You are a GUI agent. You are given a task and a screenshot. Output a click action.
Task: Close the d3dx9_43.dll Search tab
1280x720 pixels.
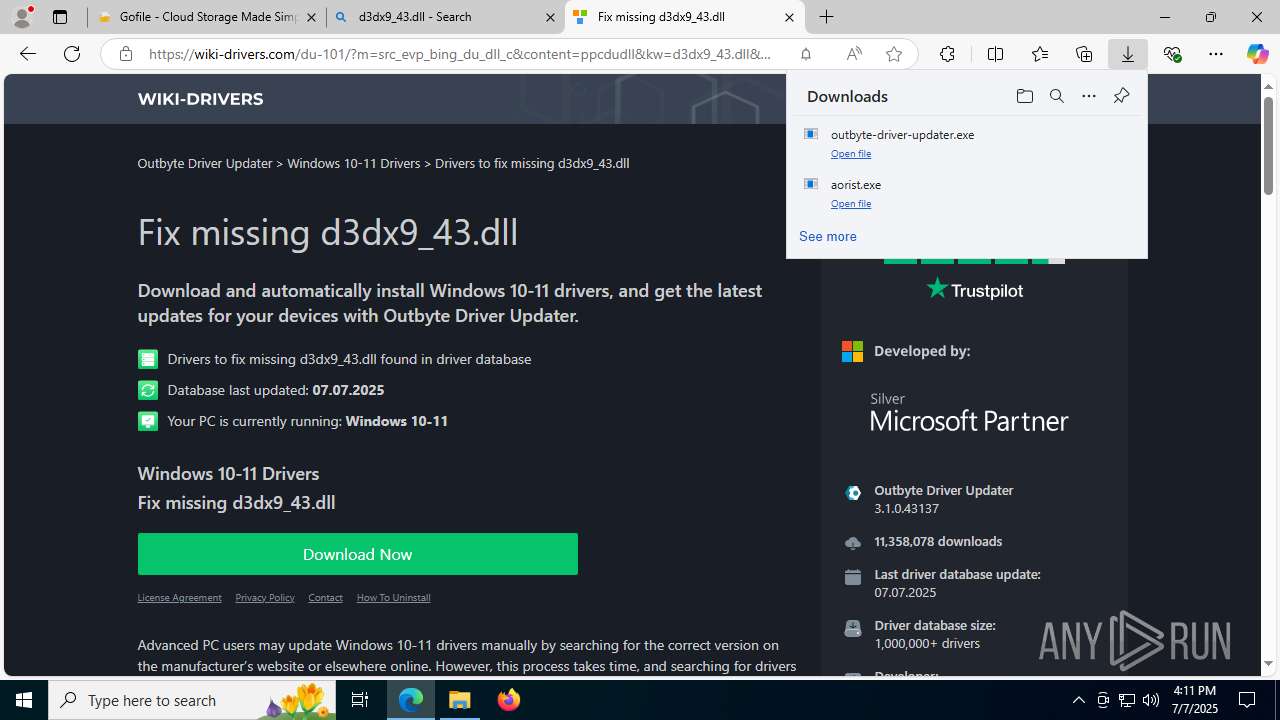(x=550, y=17)
